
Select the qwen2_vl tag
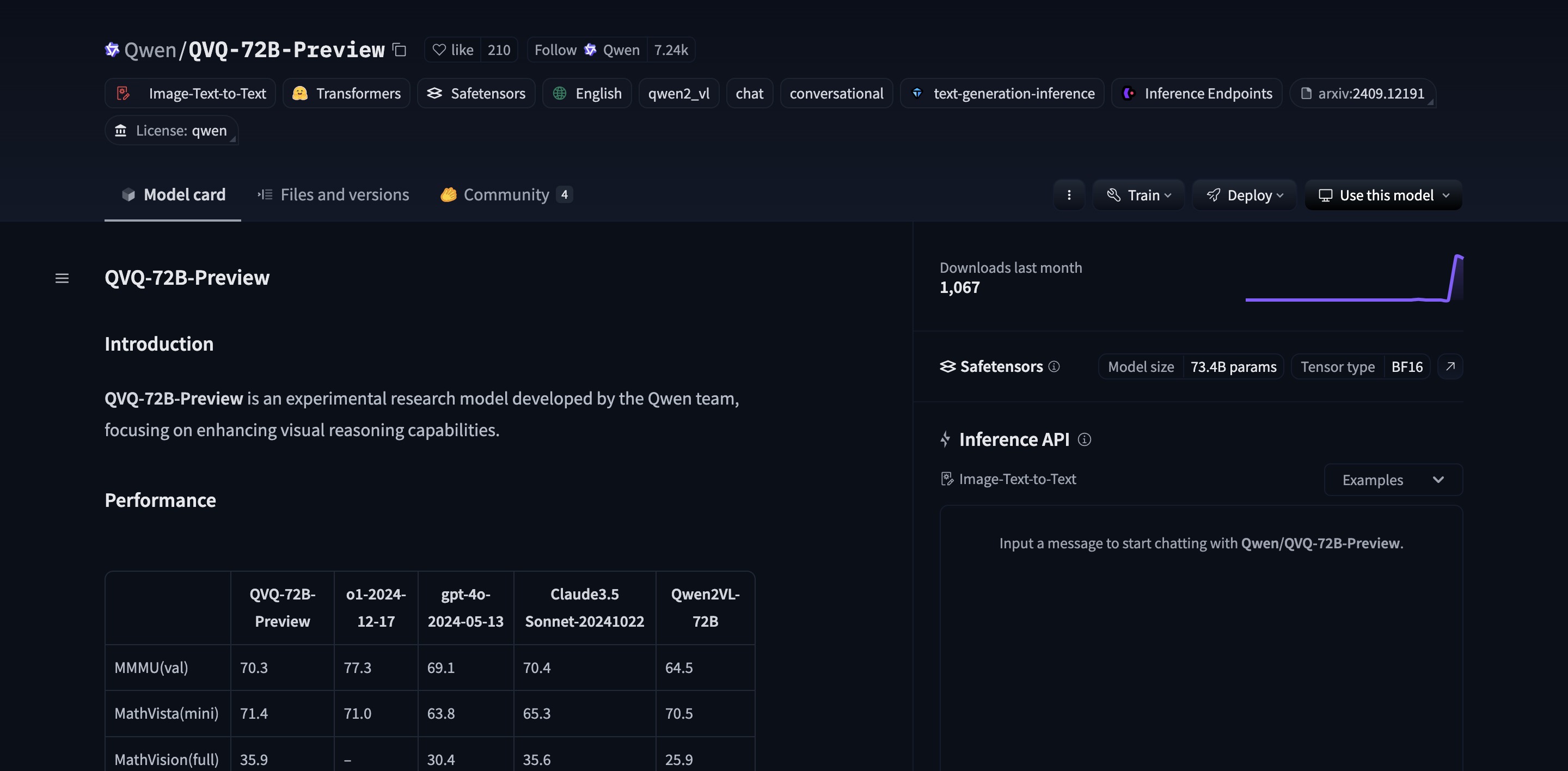point(679,93)
